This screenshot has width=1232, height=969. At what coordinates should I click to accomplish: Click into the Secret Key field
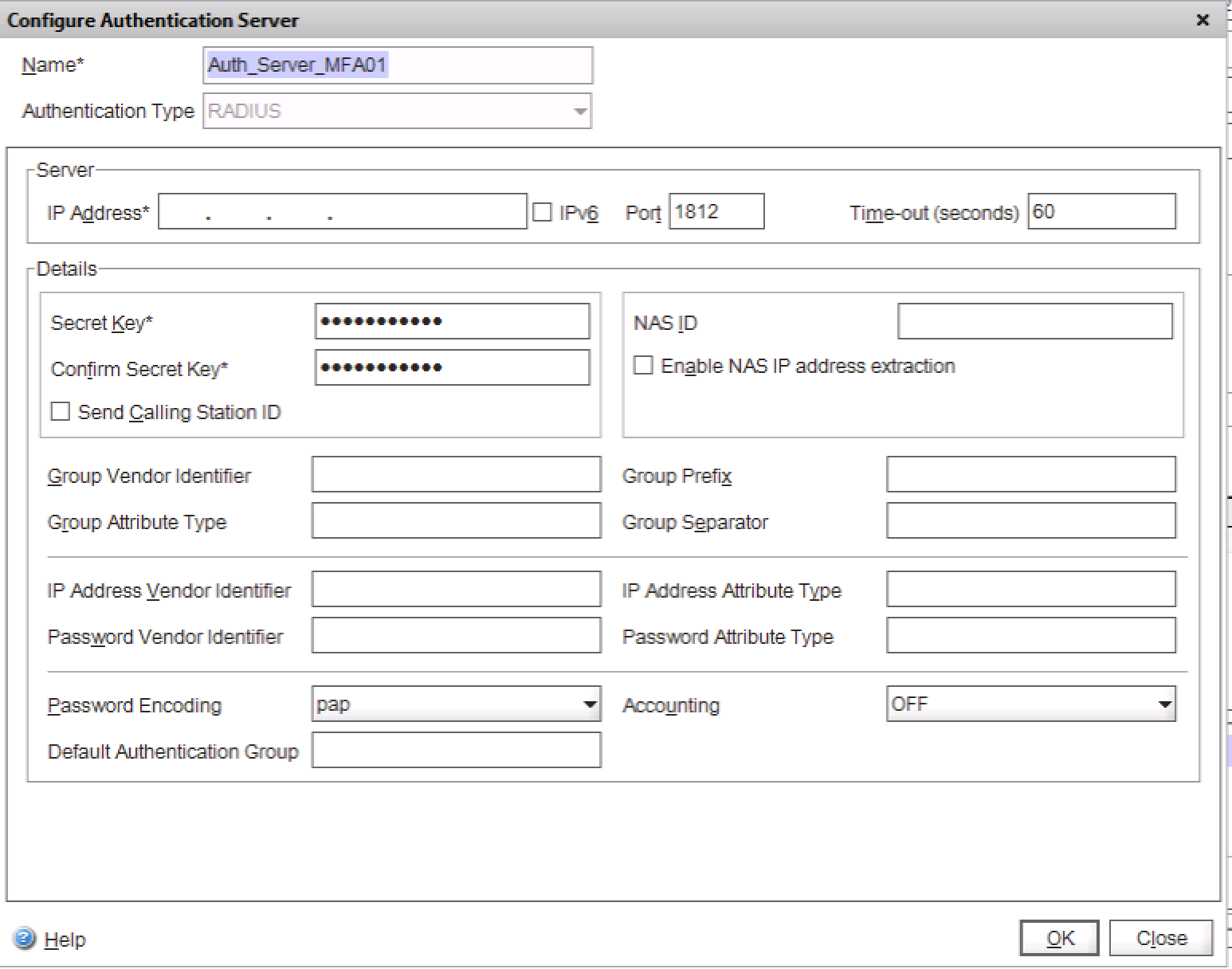point(452,321)
